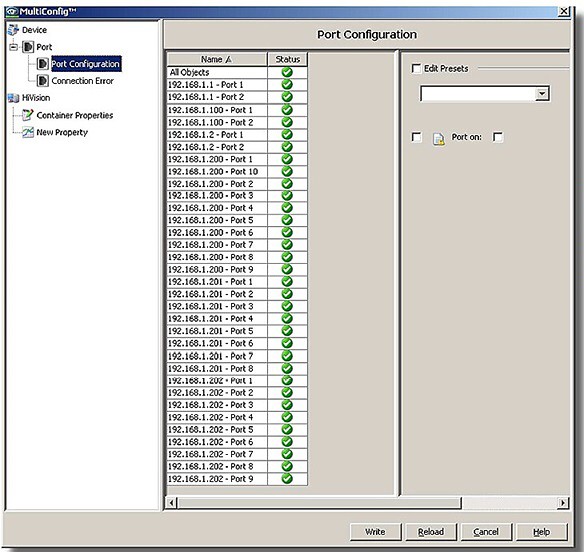
Task: Sort by the Name column header
Action: (217, 59)
